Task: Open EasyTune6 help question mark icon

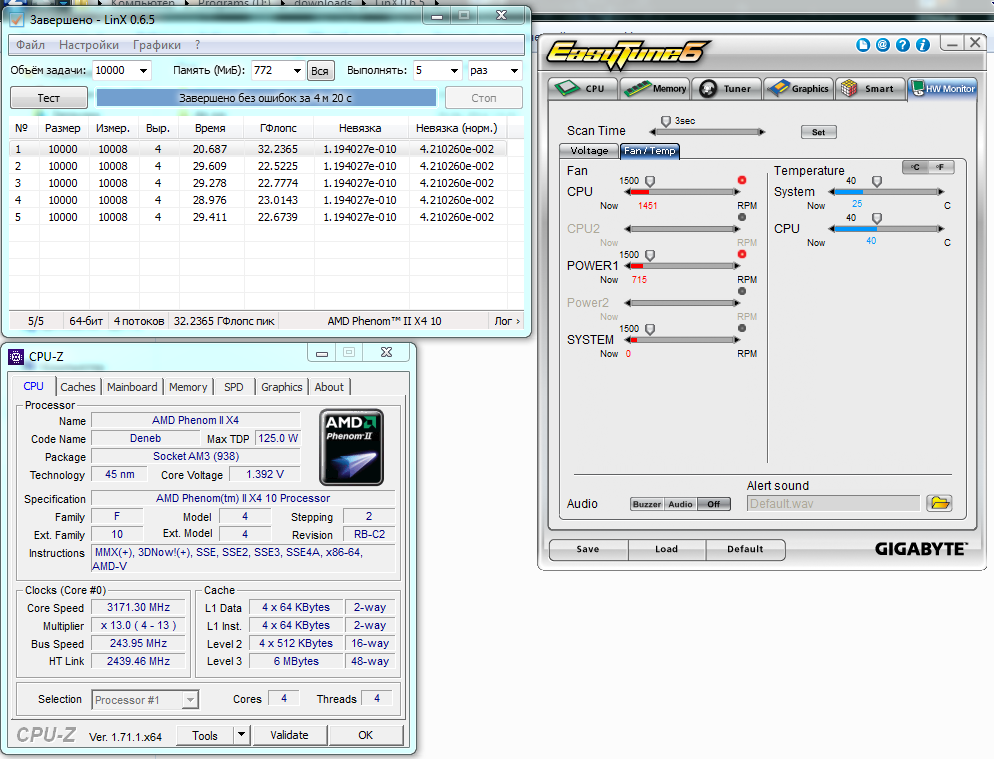Action: (x=903, y=45)
